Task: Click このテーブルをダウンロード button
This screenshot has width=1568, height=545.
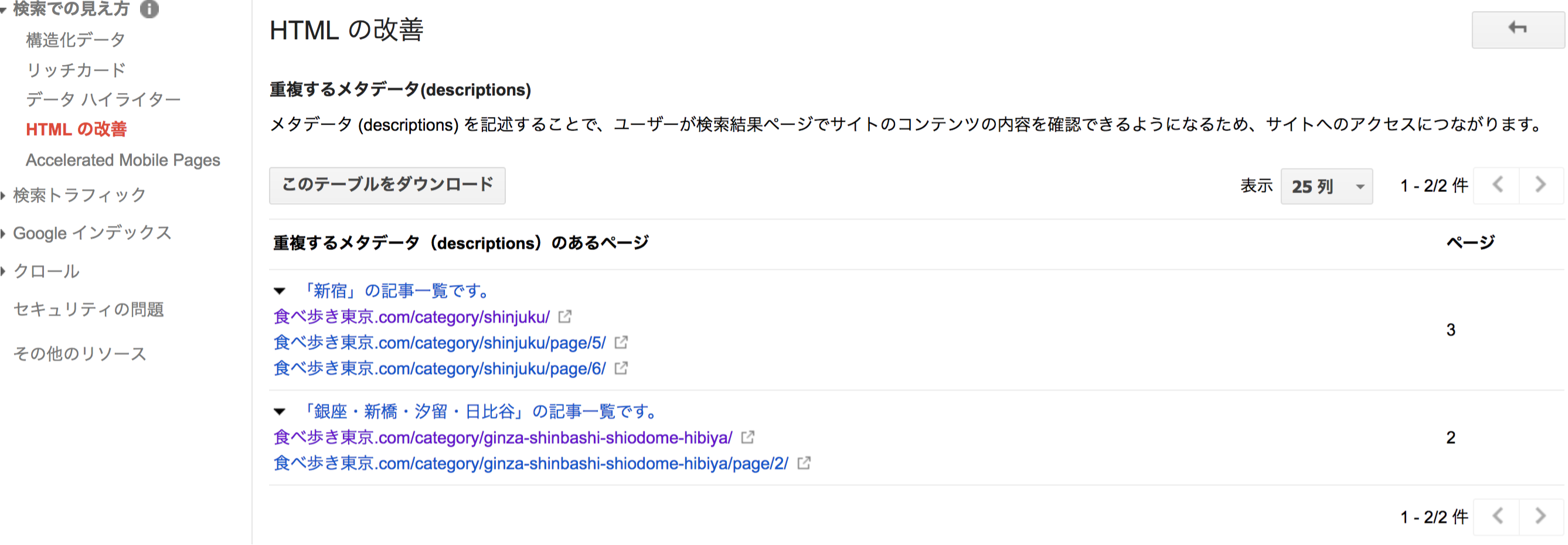Action: [387, 186]
